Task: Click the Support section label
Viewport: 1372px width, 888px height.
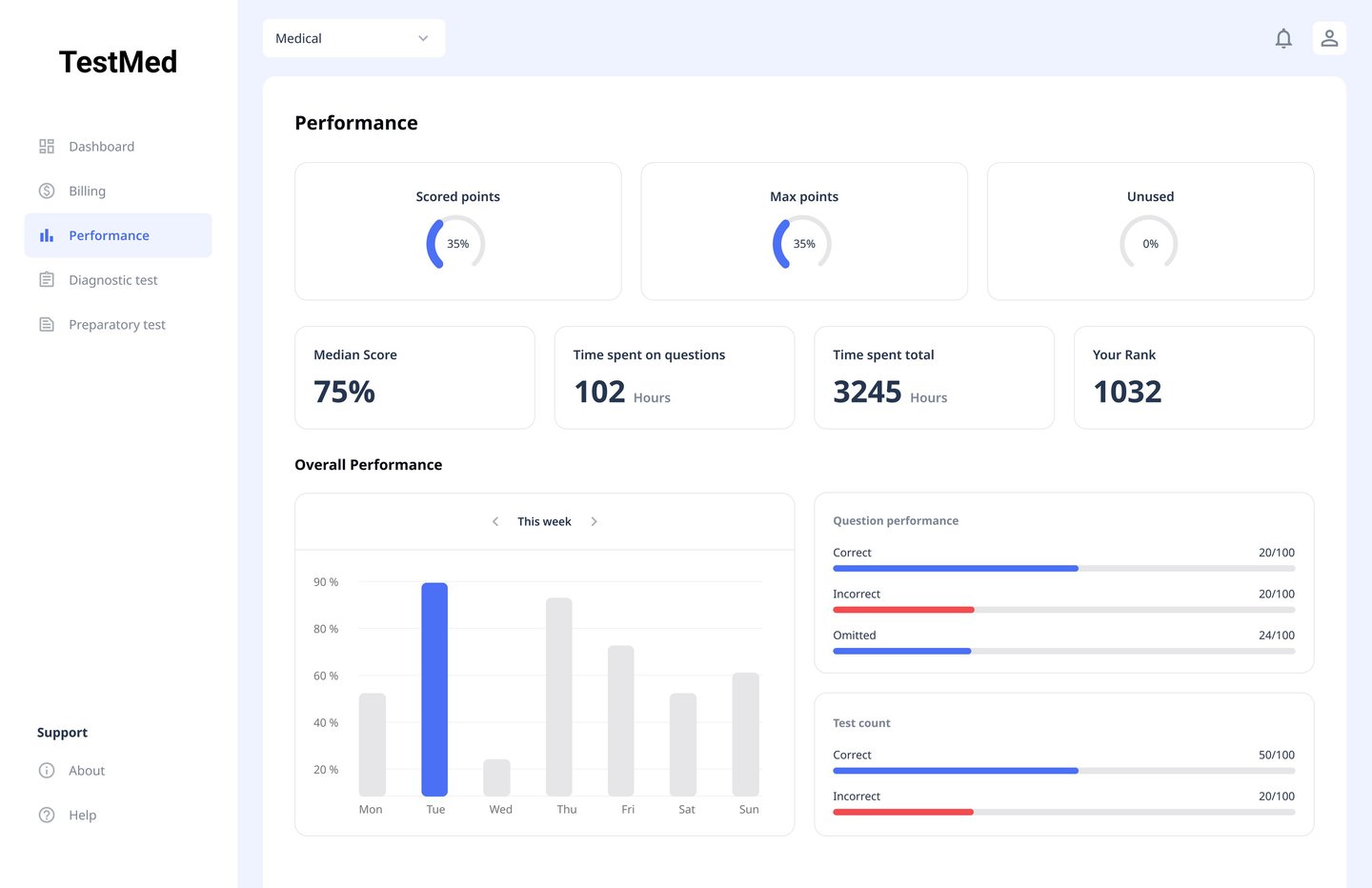Action: (62, 733)
